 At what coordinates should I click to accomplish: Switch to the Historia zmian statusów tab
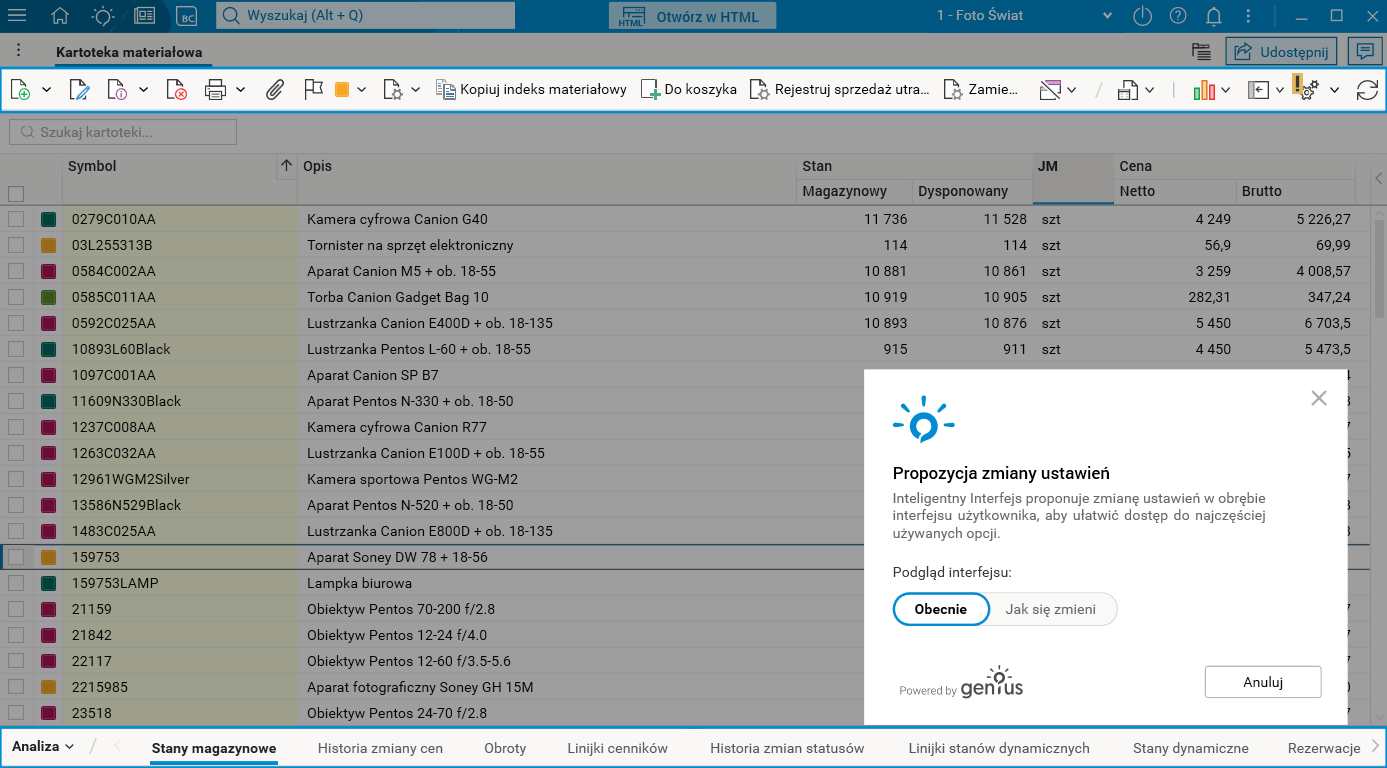click(x=787, y=748)
